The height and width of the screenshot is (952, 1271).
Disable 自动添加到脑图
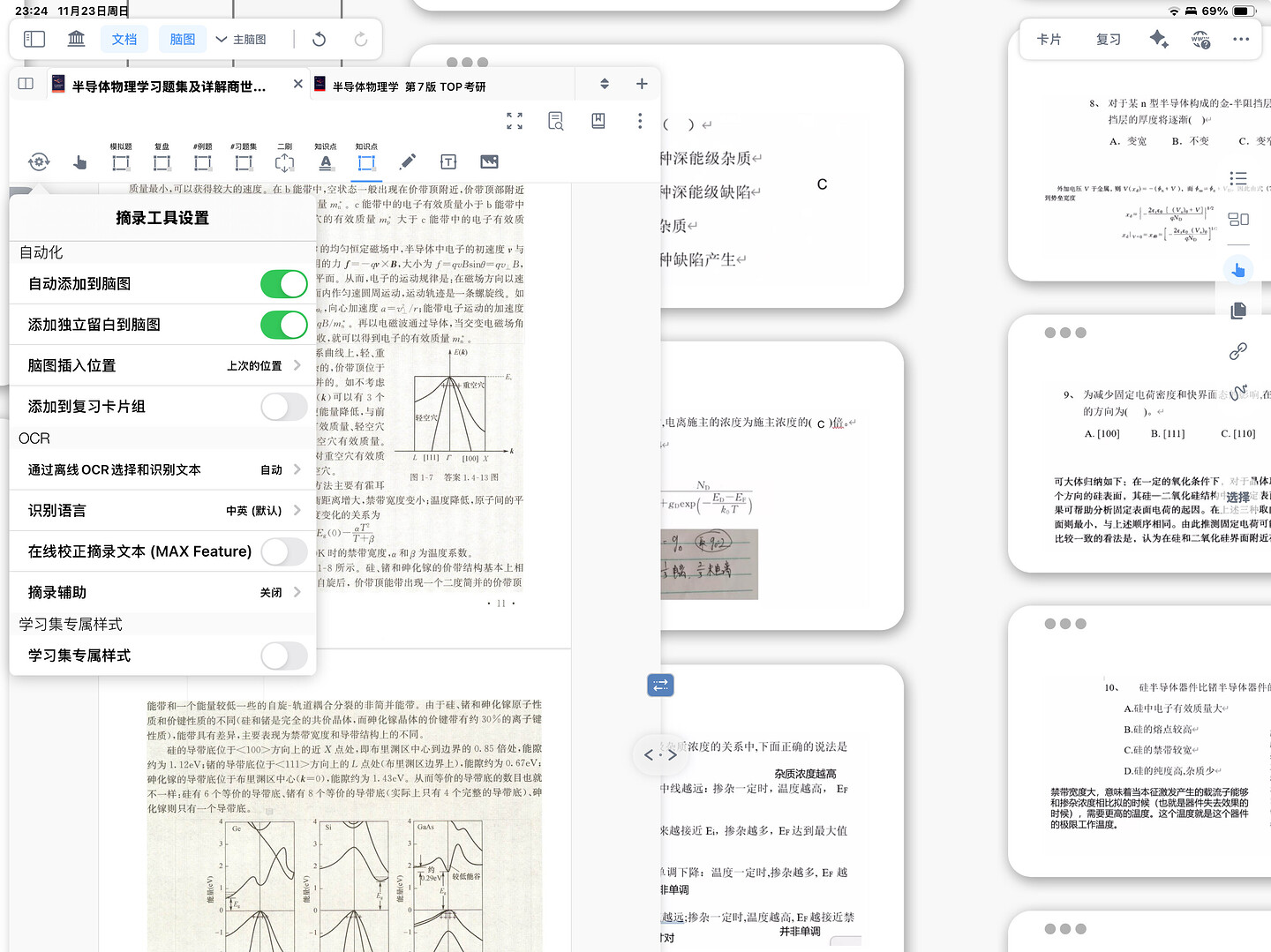pos(283,283)
